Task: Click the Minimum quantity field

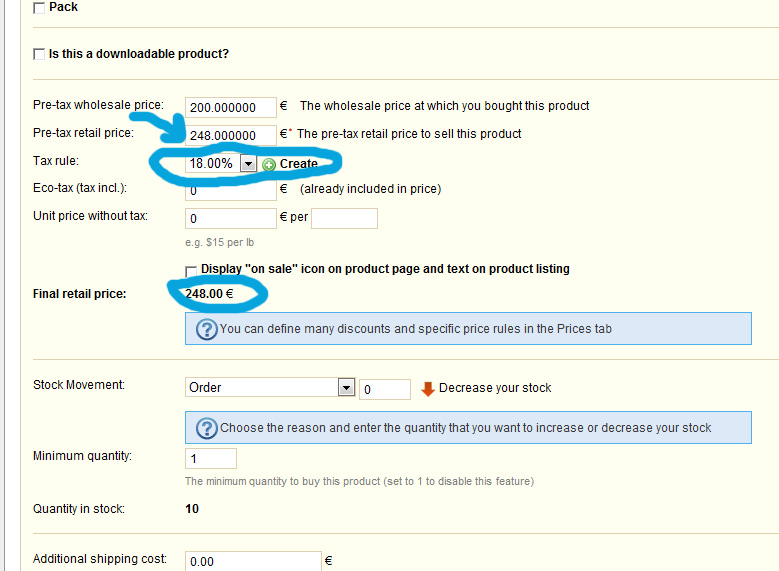Action: (211, 458)
